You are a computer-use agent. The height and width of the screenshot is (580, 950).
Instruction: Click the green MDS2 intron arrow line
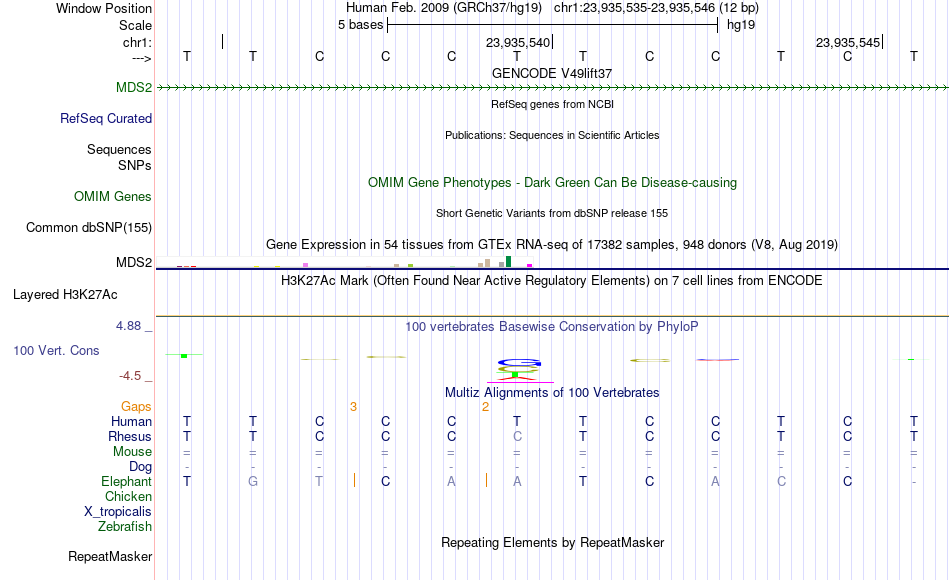552,88
